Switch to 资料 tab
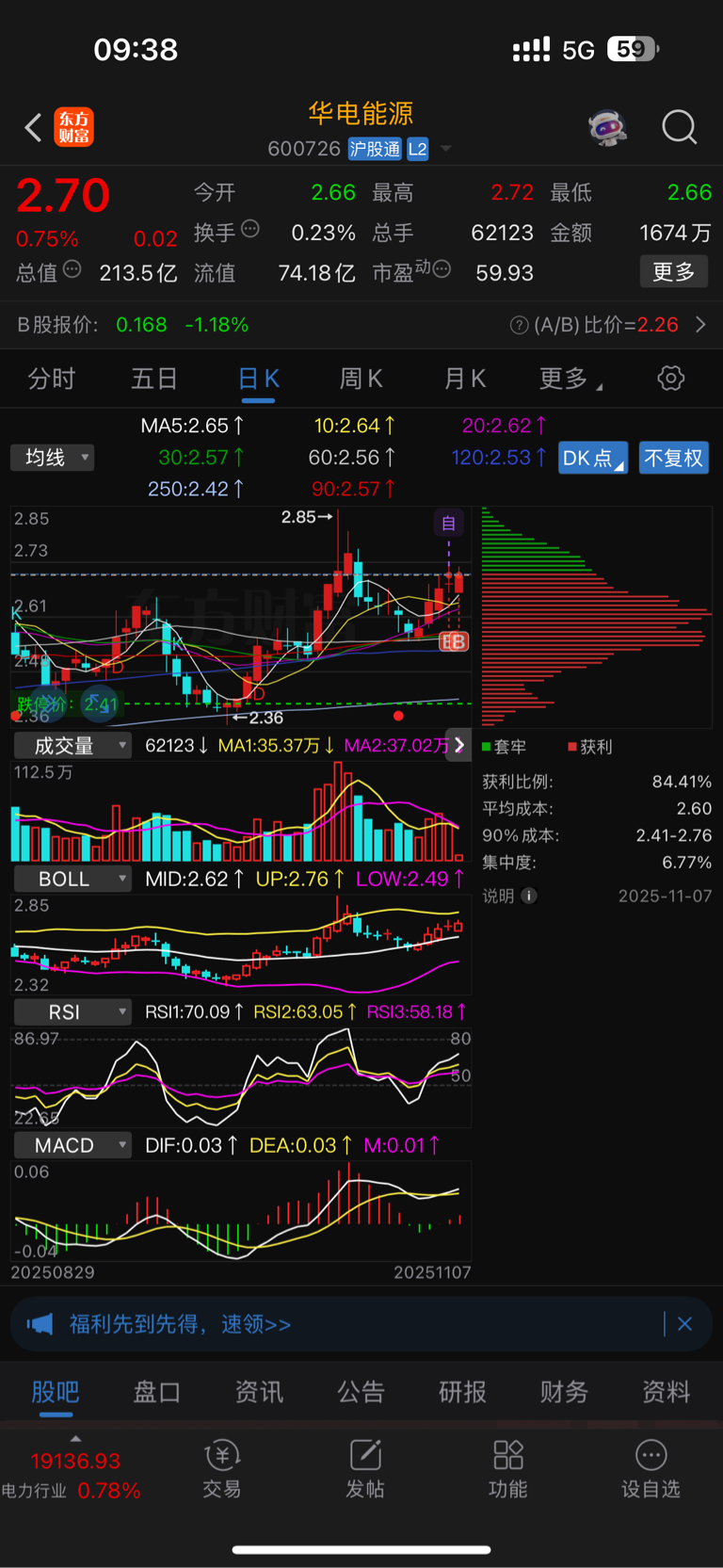 tap(667, 1392)
